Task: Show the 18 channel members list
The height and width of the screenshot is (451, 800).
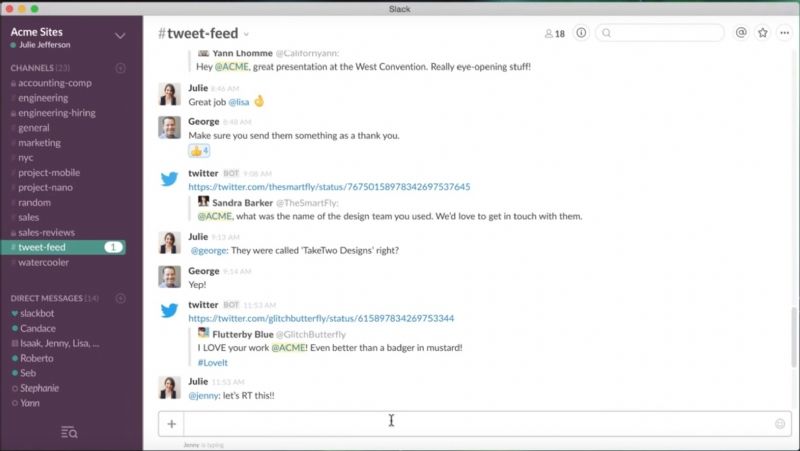Action: [555, 34]
